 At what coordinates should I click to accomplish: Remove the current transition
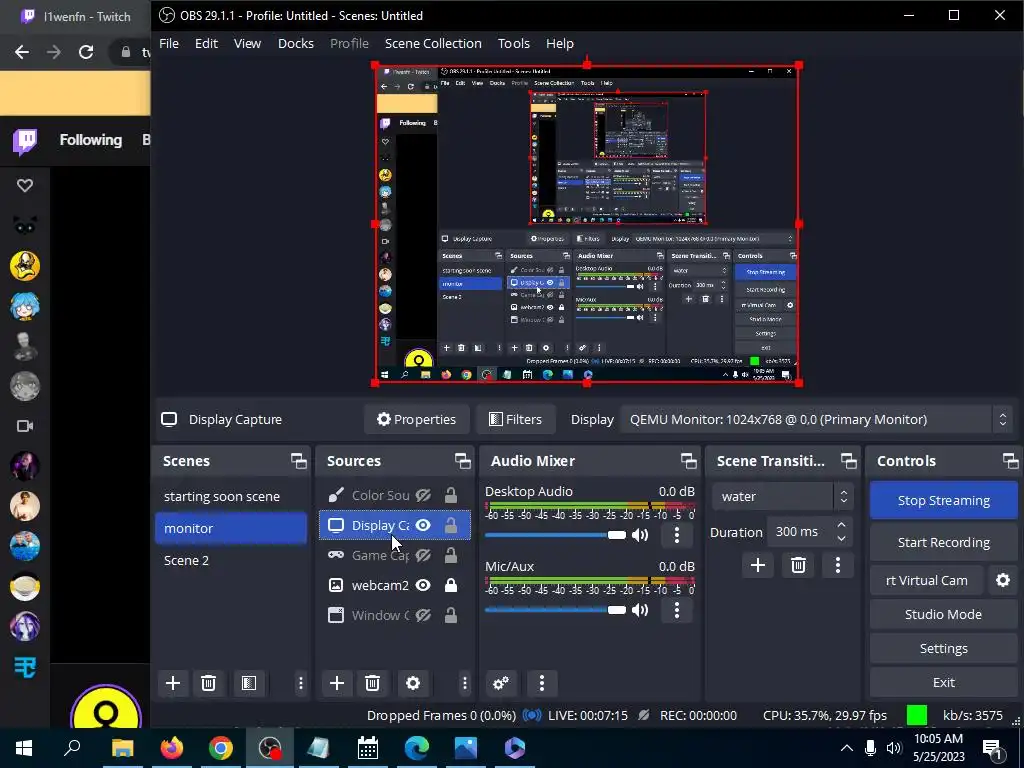tap(798, 565)
